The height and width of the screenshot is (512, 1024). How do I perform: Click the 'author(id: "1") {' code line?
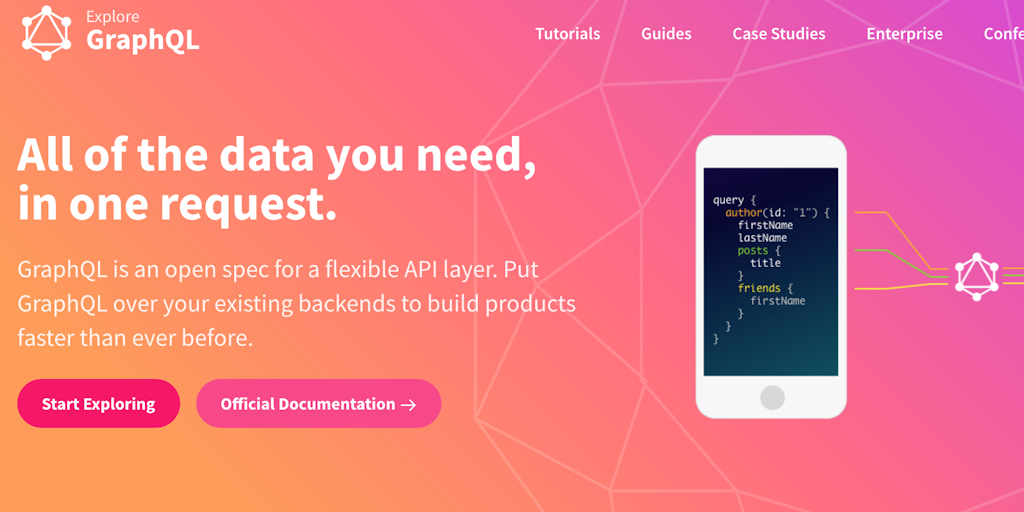pyautogui.click(x=777, y=213)
